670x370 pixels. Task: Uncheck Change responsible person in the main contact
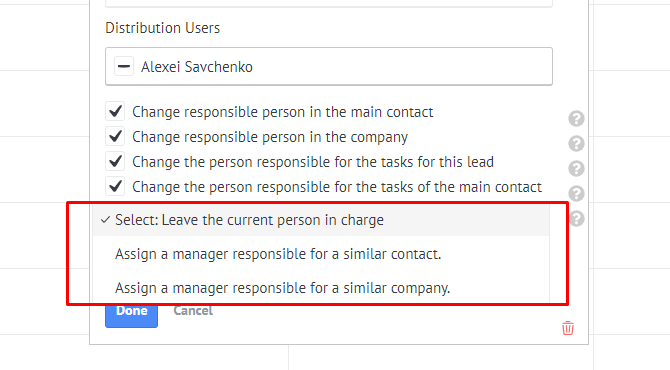pos(115,112)
